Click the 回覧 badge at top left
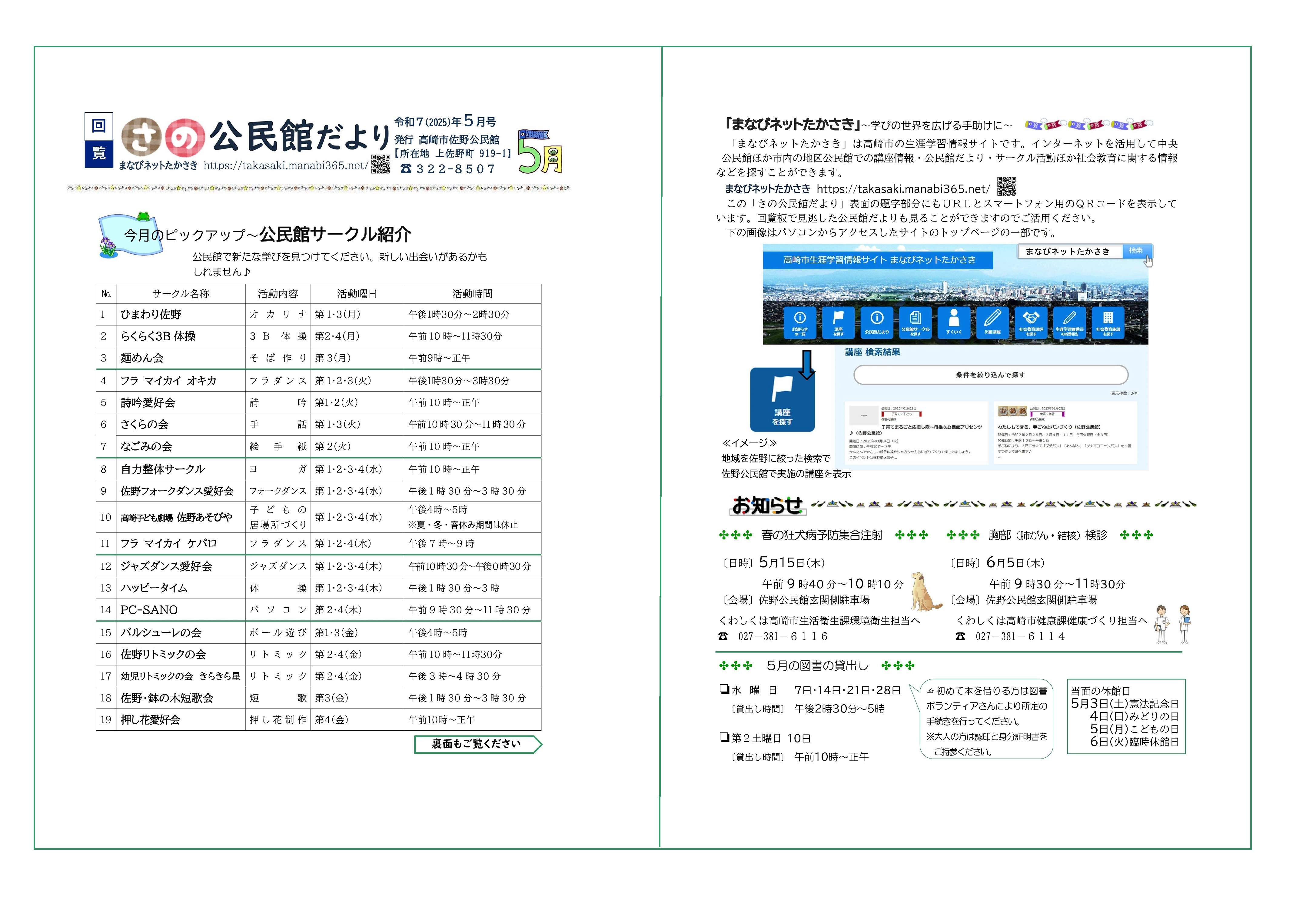The width and height of the screenshot is (1316, 897). pyautogui.click(x=99, y=140)
